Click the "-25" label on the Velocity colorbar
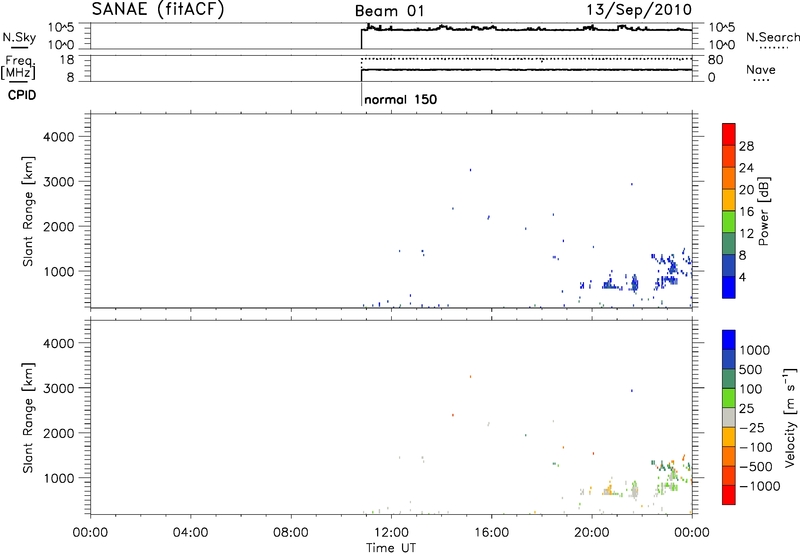 point(752,428)
